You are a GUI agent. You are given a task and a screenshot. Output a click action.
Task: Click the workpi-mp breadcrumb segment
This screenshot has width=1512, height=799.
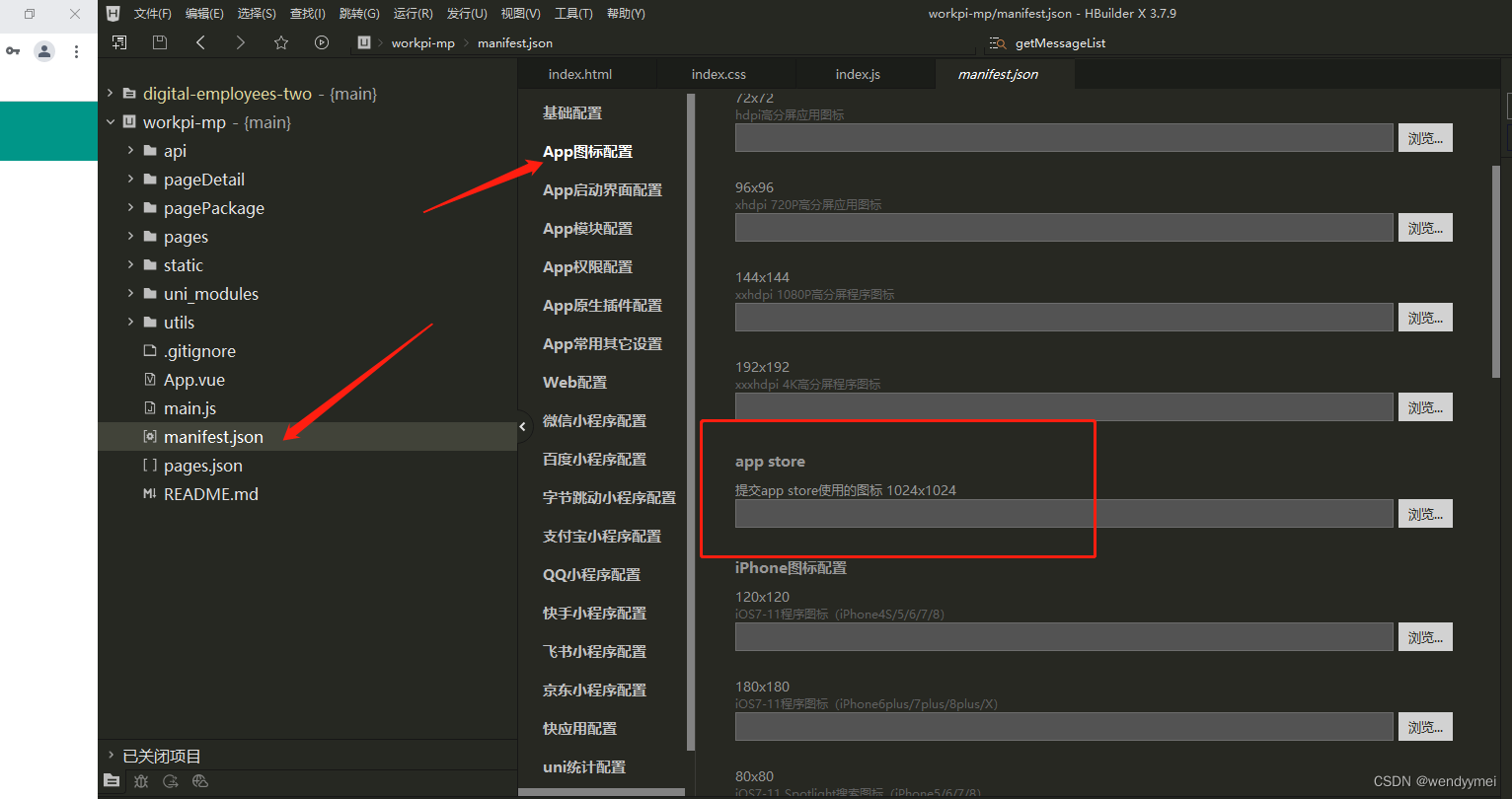[x=423, y=43]
